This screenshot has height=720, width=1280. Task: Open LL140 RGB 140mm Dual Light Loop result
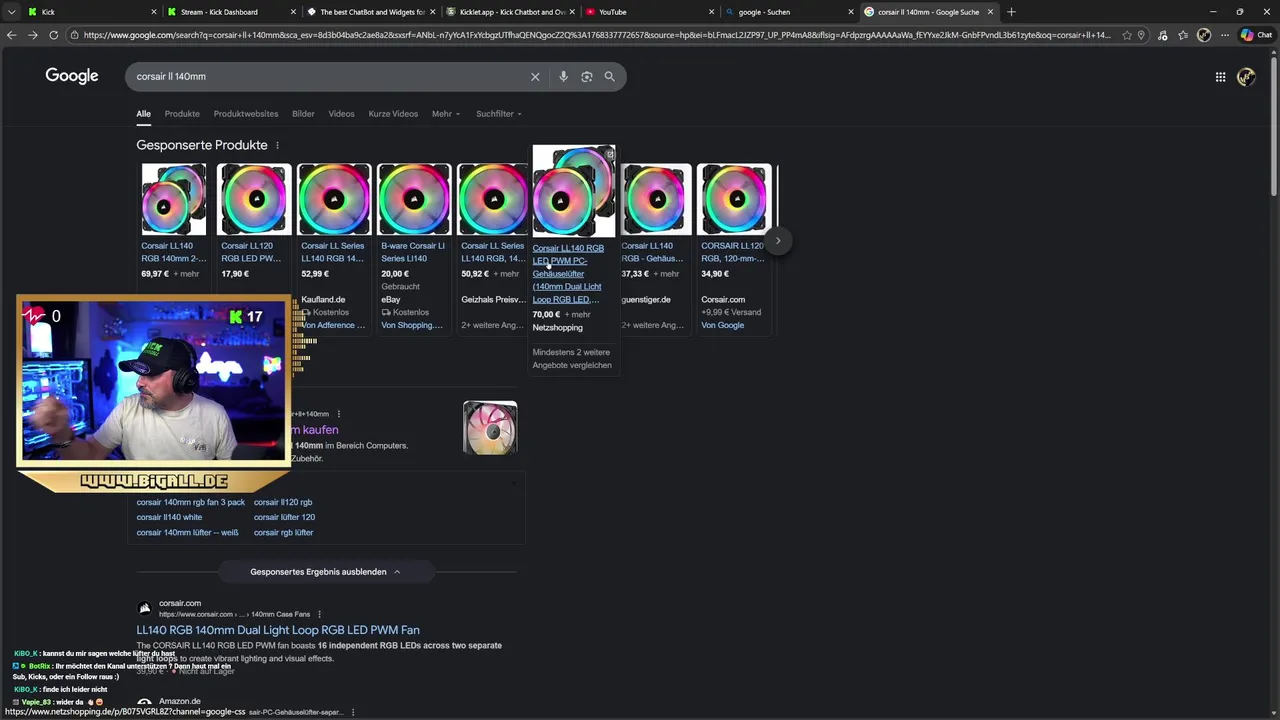coord(278,630)
